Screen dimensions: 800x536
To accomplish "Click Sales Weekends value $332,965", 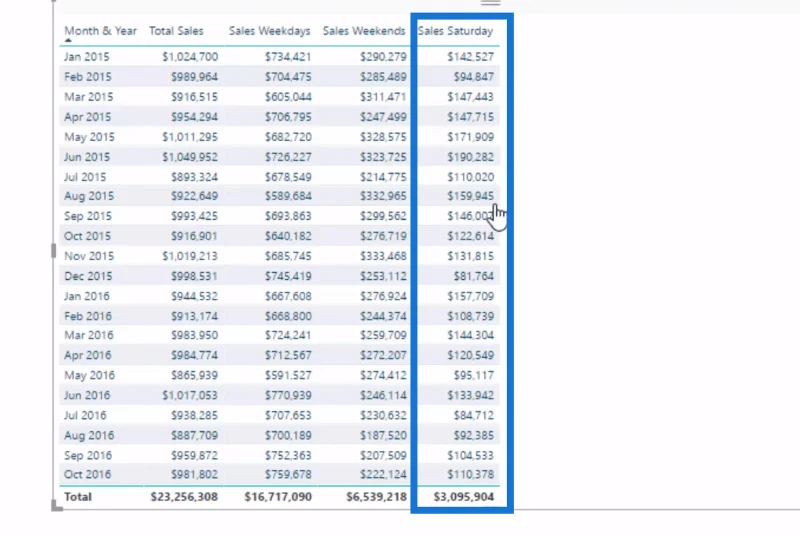I will click(383, 196).
